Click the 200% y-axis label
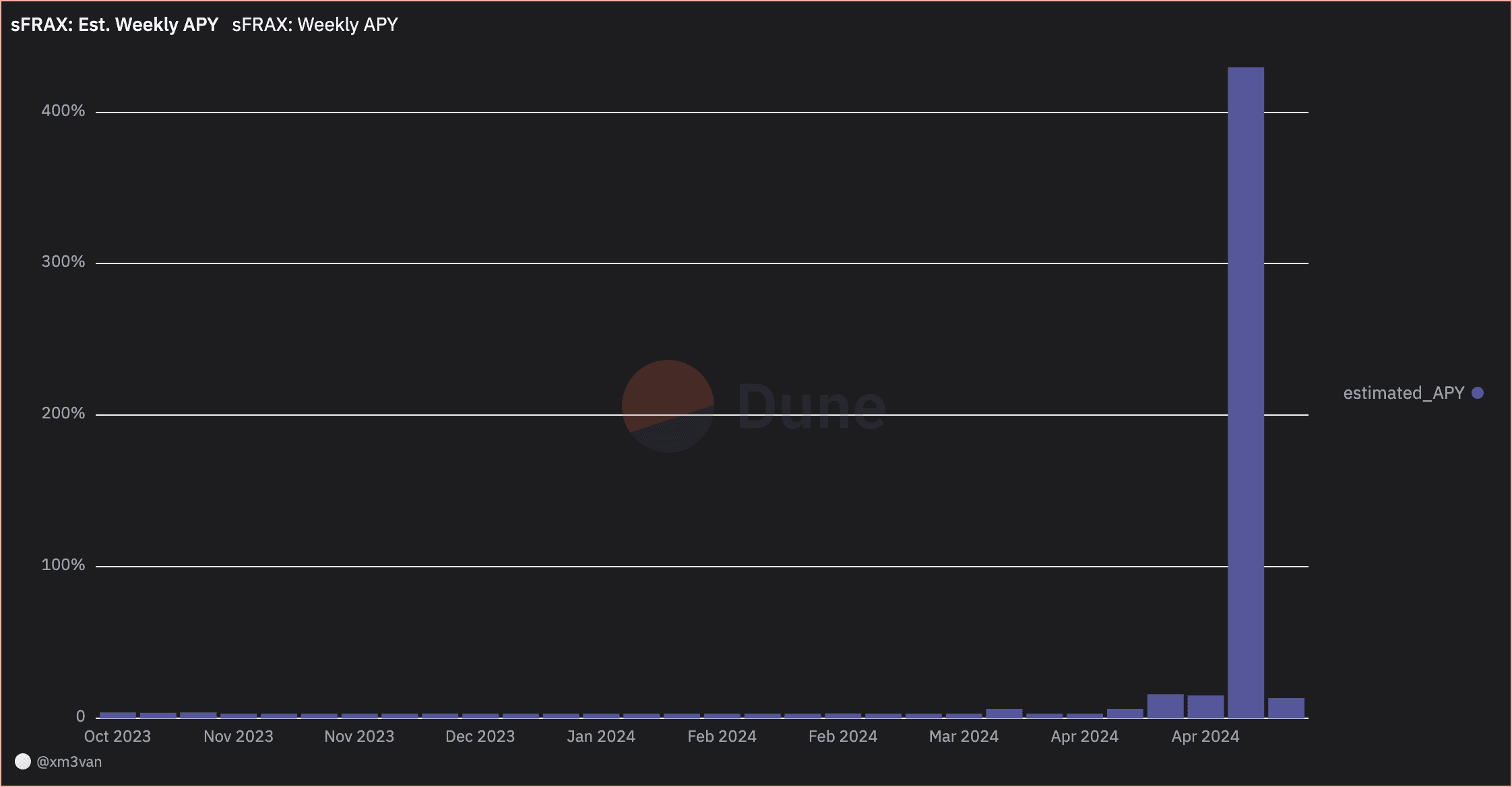Image resolution: width=1512 pixels, height=787 pixels. coord(63,413)
